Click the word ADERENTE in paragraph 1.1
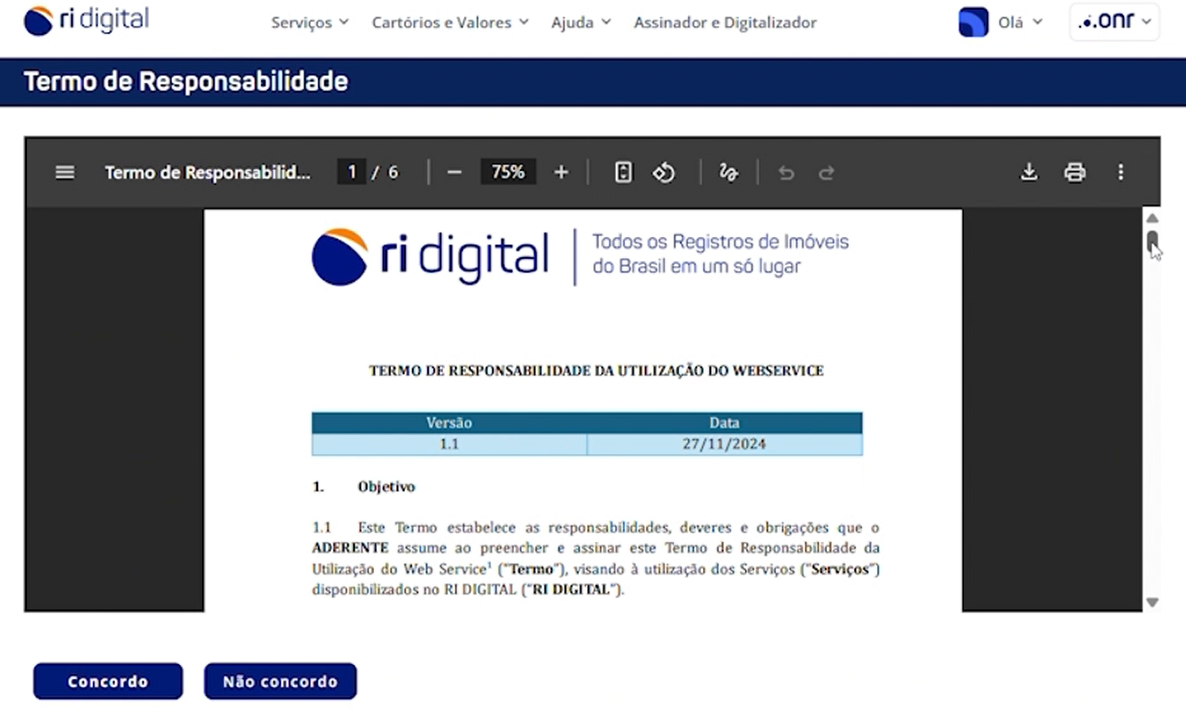 [350, 547]
